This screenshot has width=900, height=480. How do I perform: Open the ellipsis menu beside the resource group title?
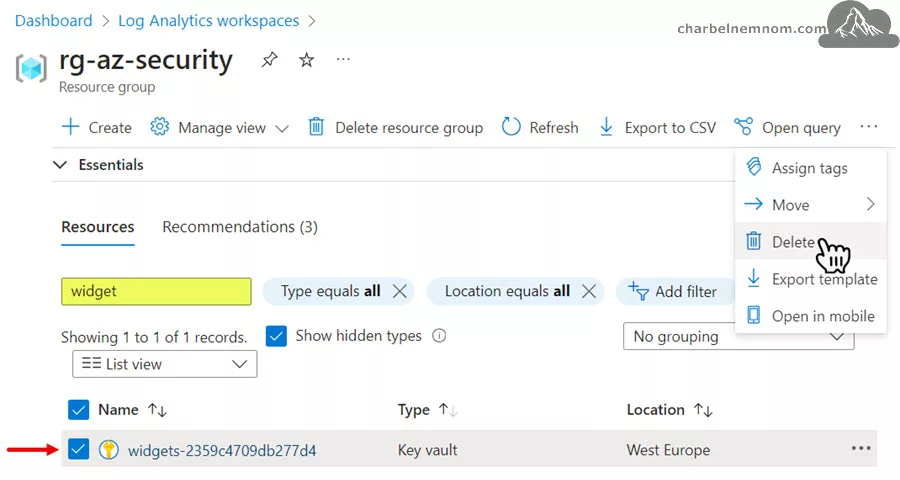[343, 59]
